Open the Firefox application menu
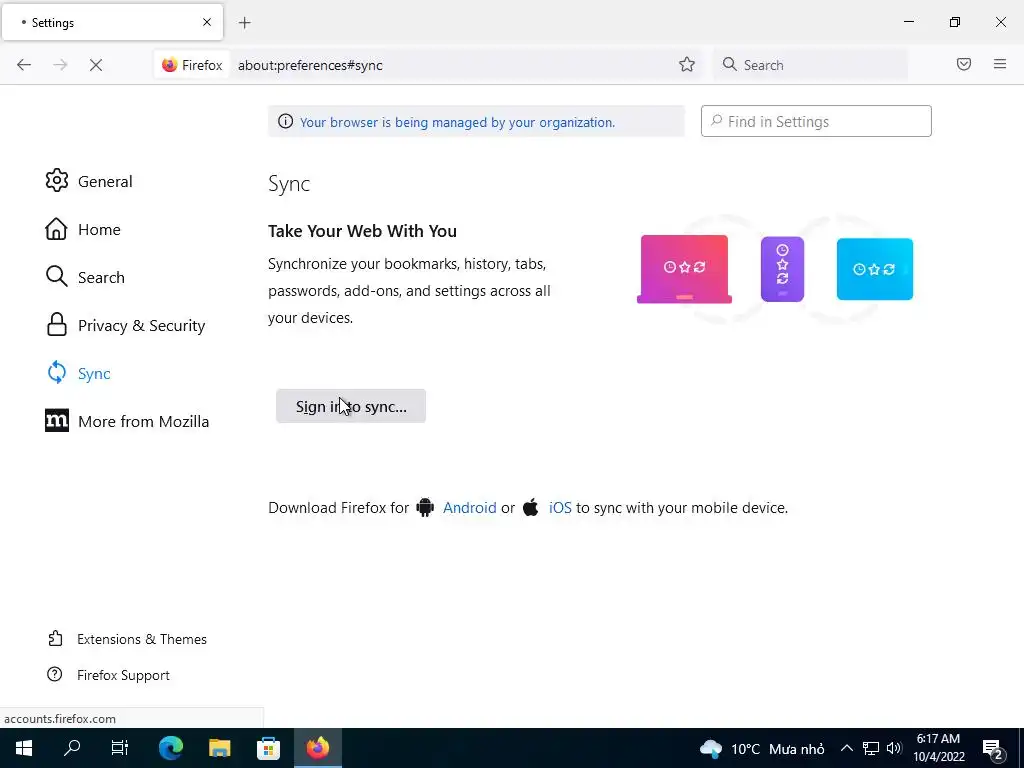 999,64
